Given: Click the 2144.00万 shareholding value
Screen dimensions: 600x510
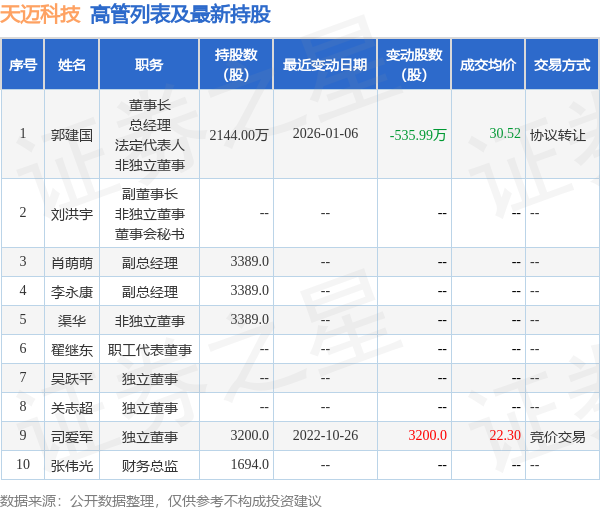Looking at the screenshot, I should pyautogui.click(x=239, y=135).
